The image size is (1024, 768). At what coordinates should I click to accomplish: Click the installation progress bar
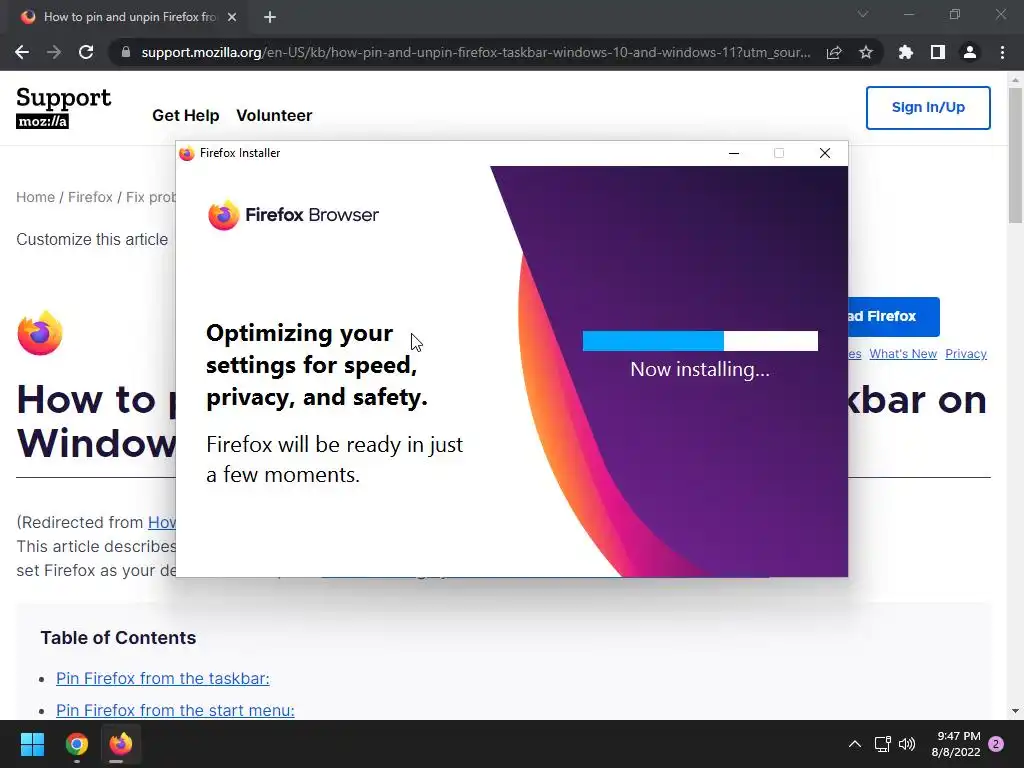coord(700,341)
